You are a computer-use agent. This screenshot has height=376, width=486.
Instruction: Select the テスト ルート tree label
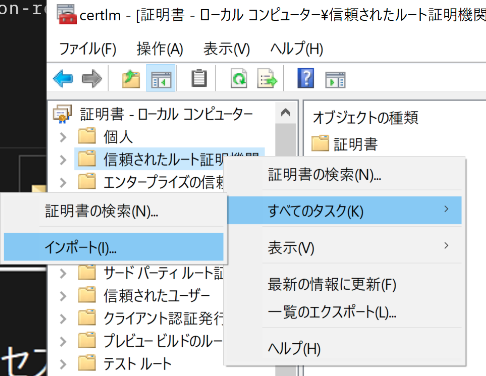[x=137, y=363]
